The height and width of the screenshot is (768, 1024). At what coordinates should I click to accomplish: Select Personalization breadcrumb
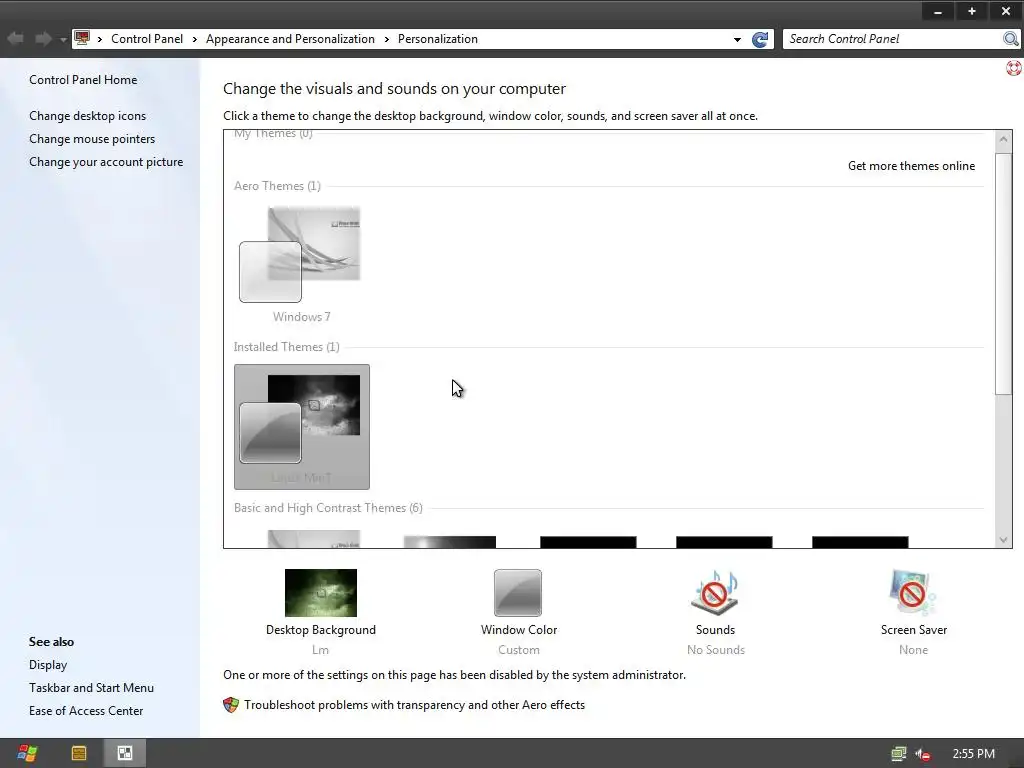pos(438,39)
